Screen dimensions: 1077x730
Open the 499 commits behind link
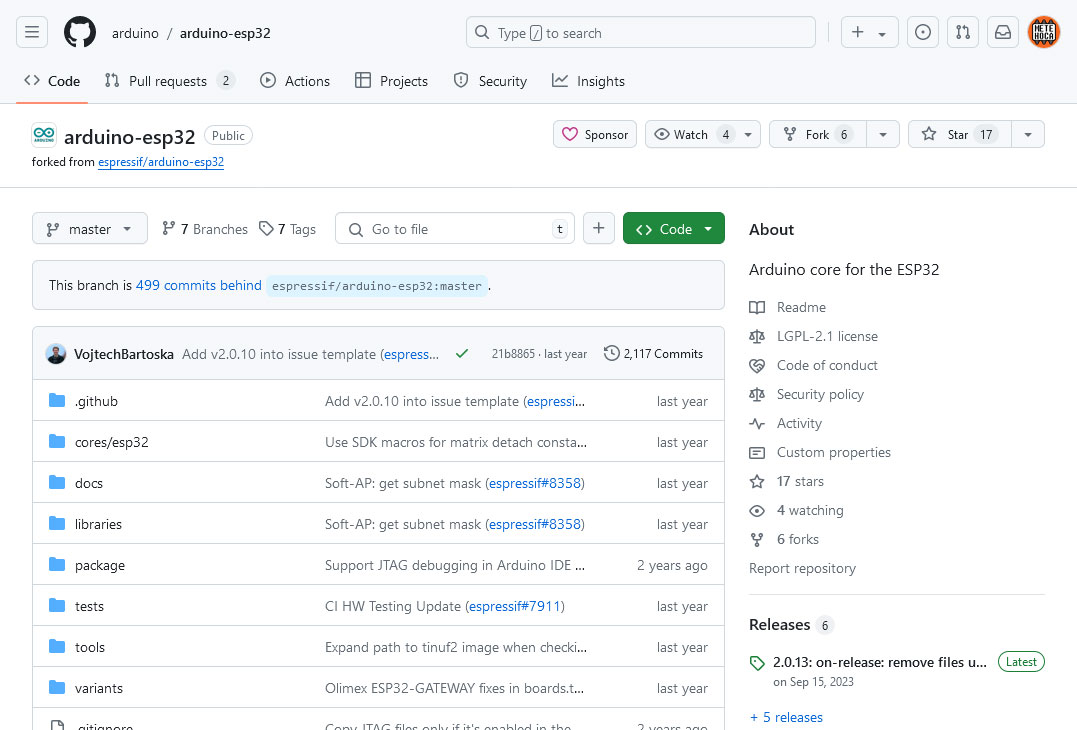199,285
